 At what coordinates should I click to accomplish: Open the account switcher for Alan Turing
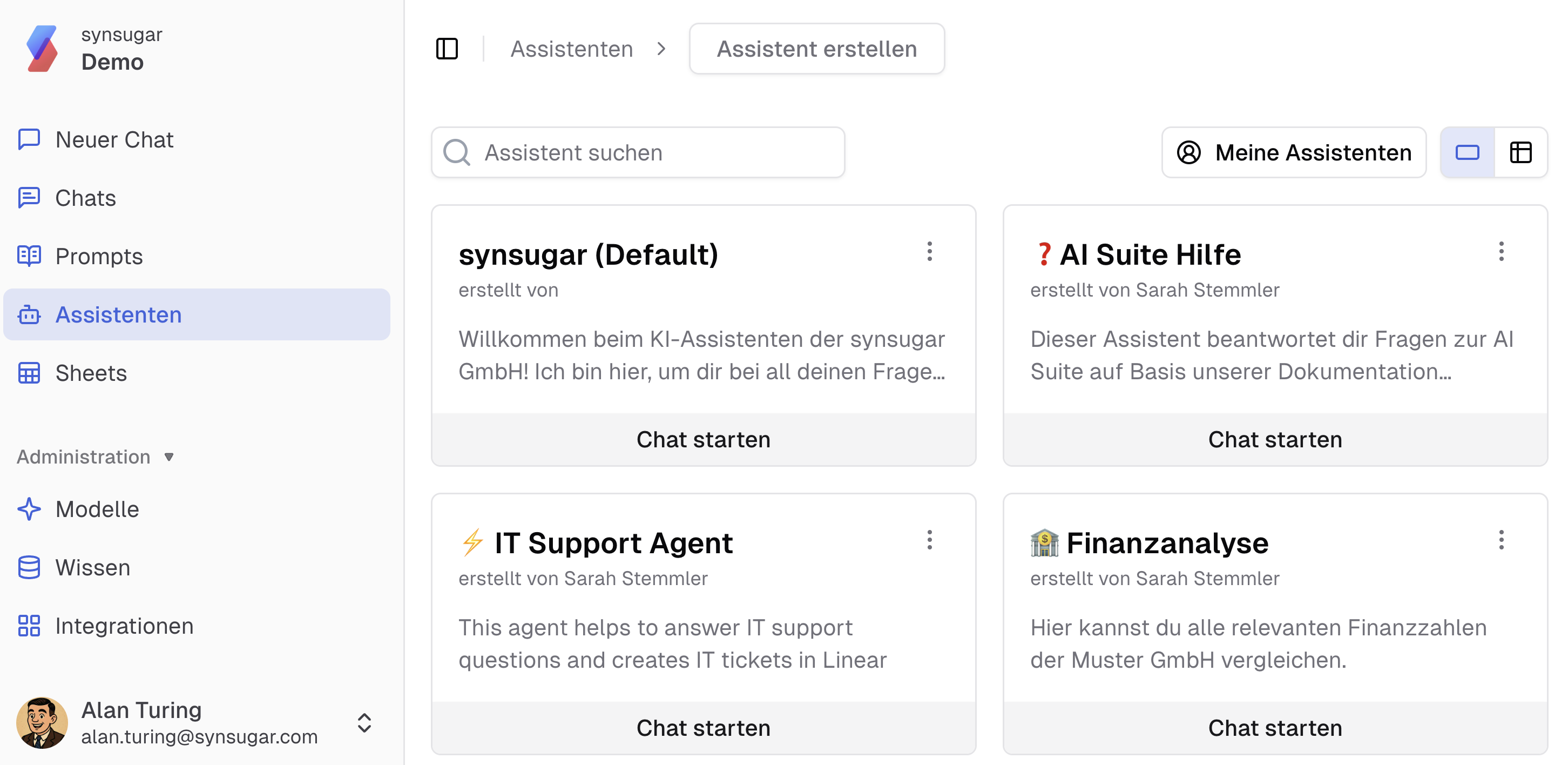364,723
